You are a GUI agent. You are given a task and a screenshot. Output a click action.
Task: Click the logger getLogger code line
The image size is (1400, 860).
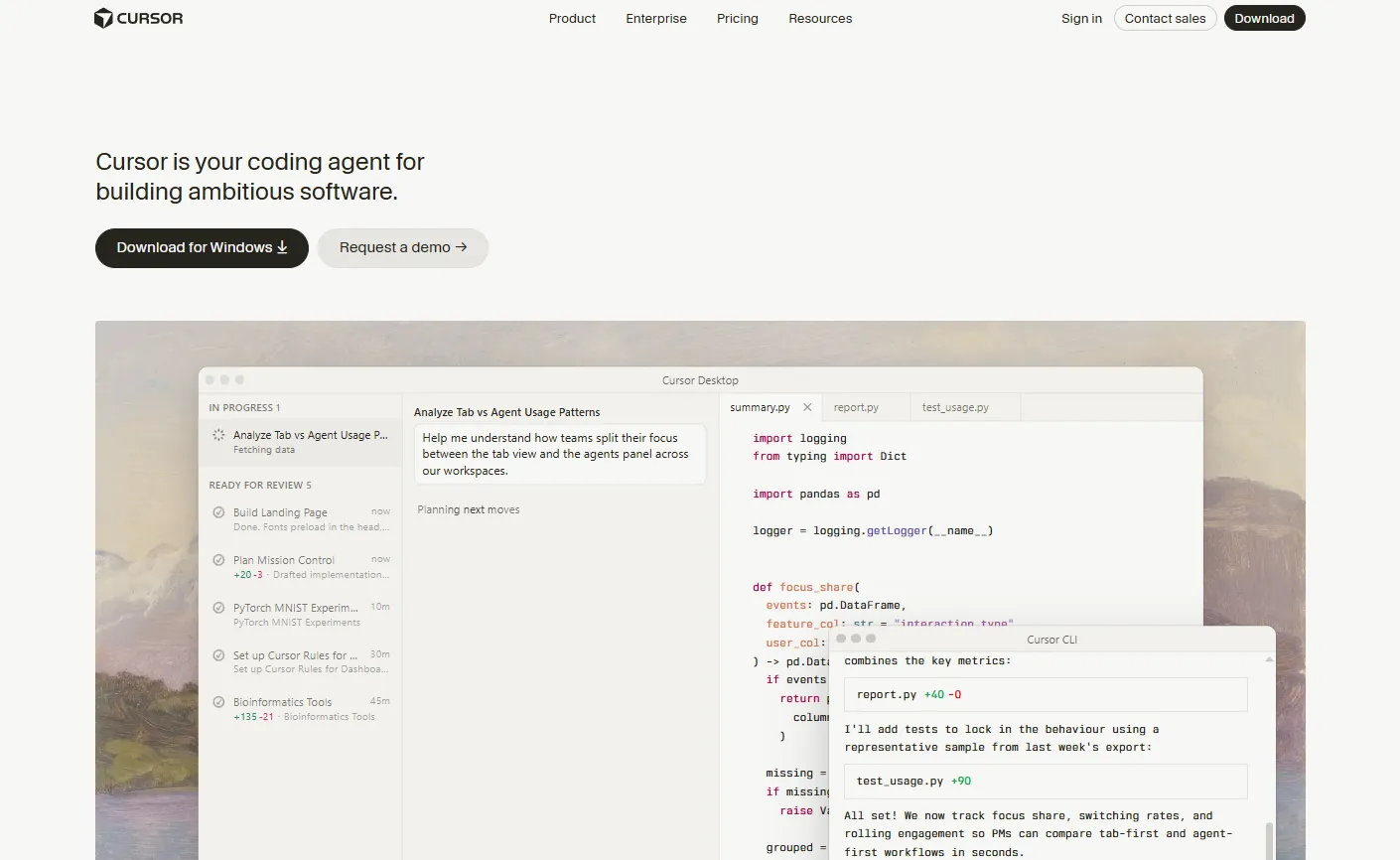873,531
